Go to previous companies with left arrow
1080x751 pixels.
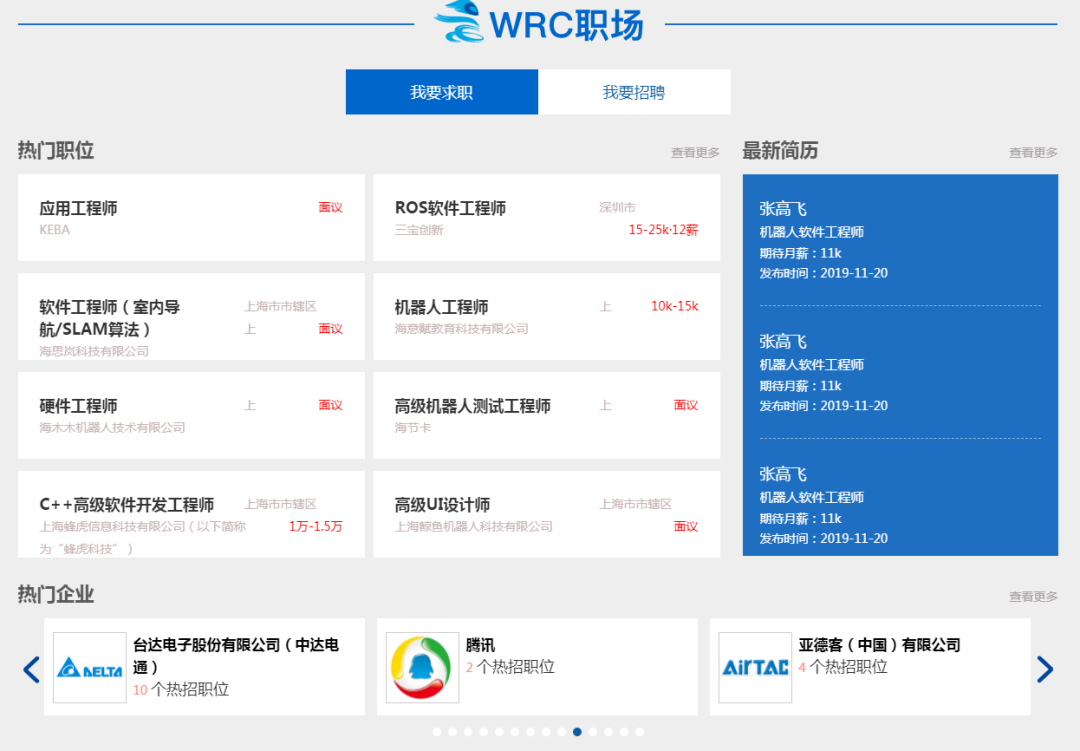pos(31,669)
